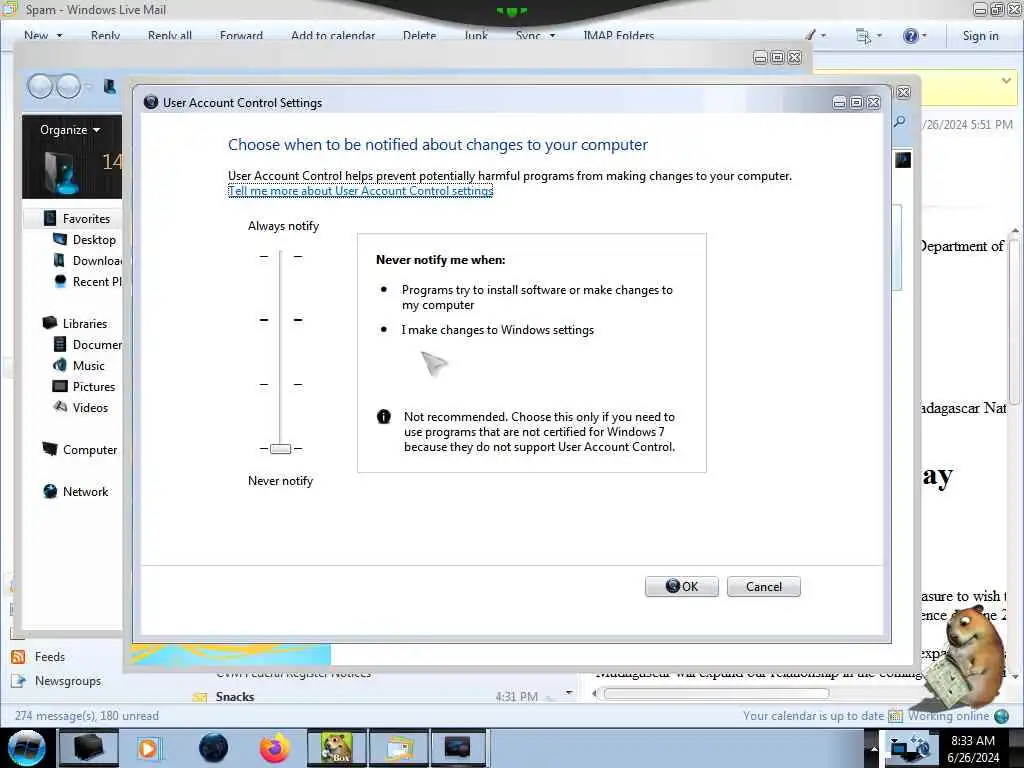The width and height of the screenshot is (1024, 768).
Task: Click the UAC notification slider thumb at Never notify
Action: [x=280, y=449]
